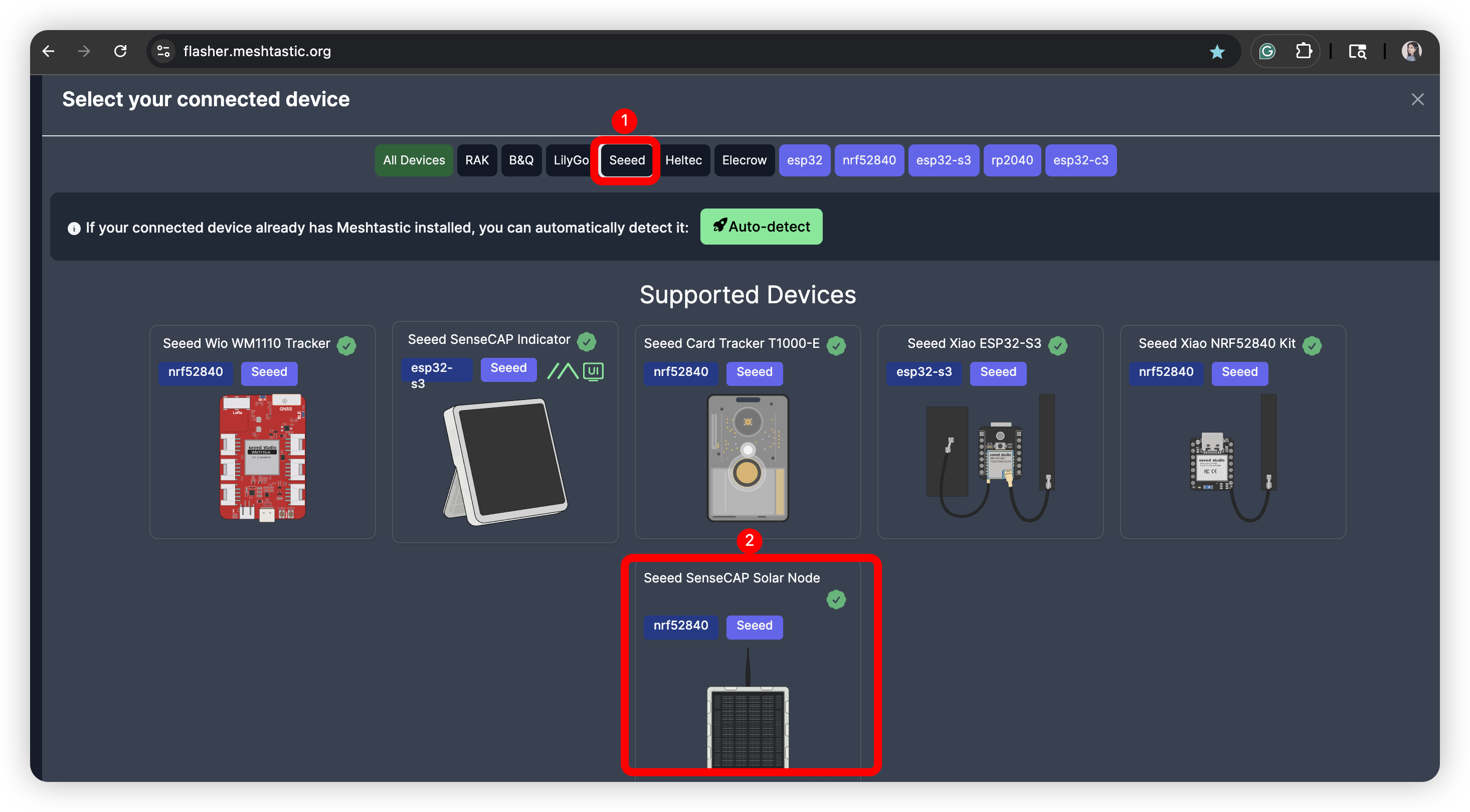Image resolution: width=1470 pixels, height=812 pixels.
Task: Select the All Devices filter
Action: [414, 160]
